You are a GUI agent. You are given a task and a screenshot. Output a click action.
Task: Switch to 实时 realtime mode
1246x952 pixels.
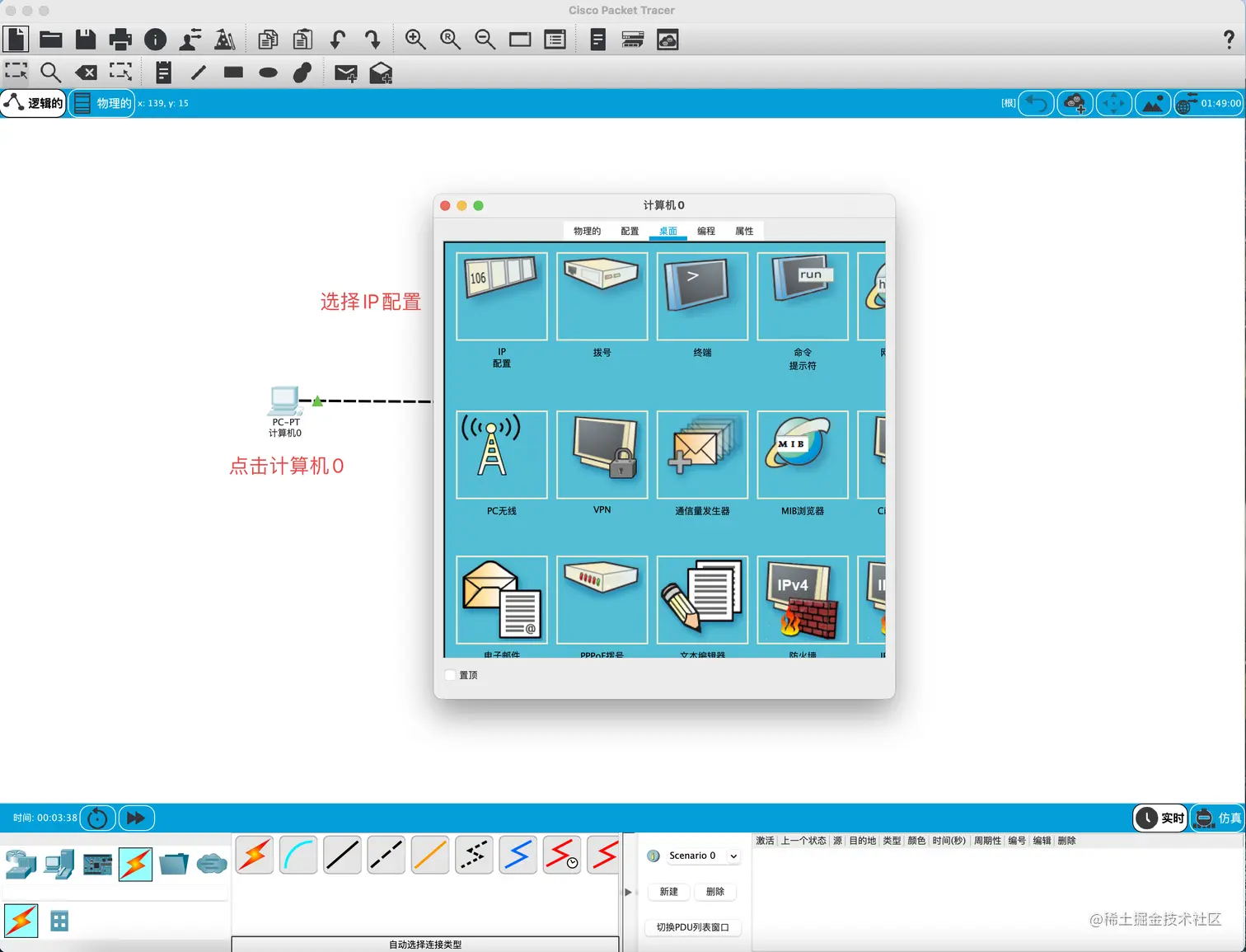click(x=1160, y=818)
